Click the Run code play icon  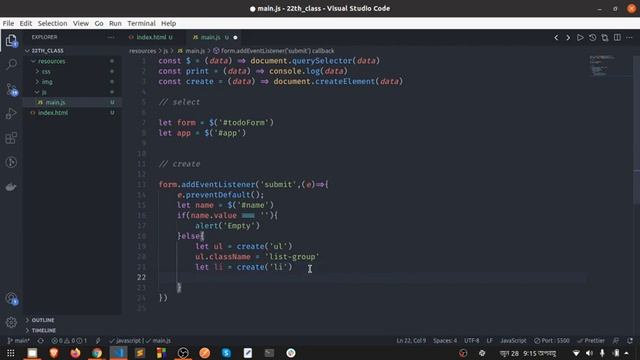tap(580, 38)
